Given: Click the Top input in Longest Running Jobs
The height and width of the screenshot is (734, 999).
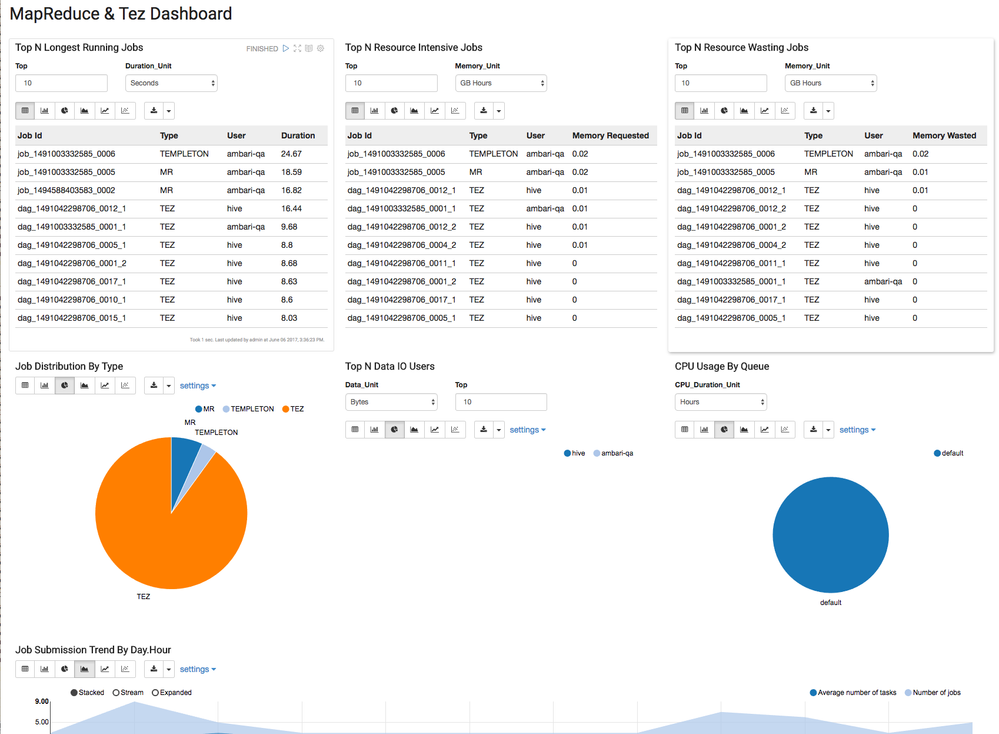Looking at the screenshot, I should [61, 83].
